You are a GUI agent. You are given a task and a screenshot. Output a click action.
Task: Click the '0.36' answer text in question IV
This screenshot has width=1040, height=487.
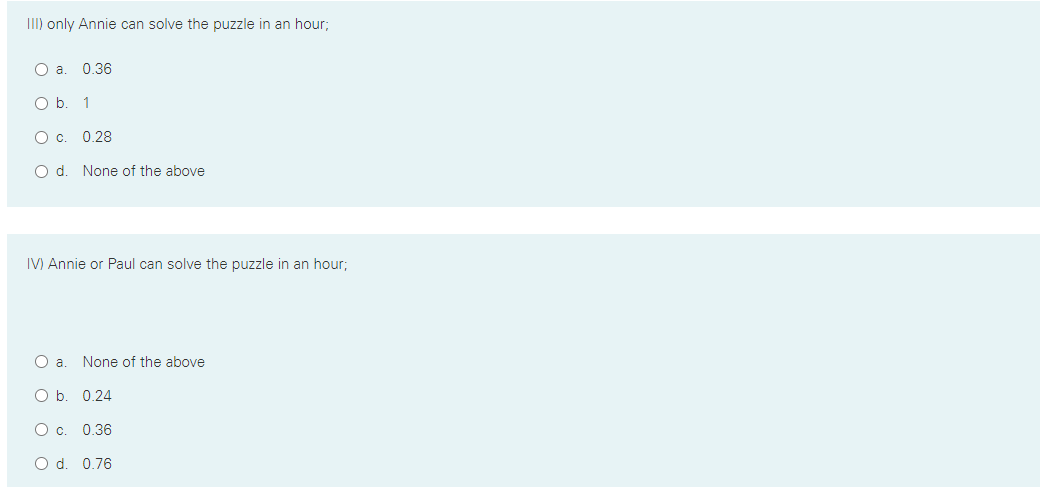point(98,431)
